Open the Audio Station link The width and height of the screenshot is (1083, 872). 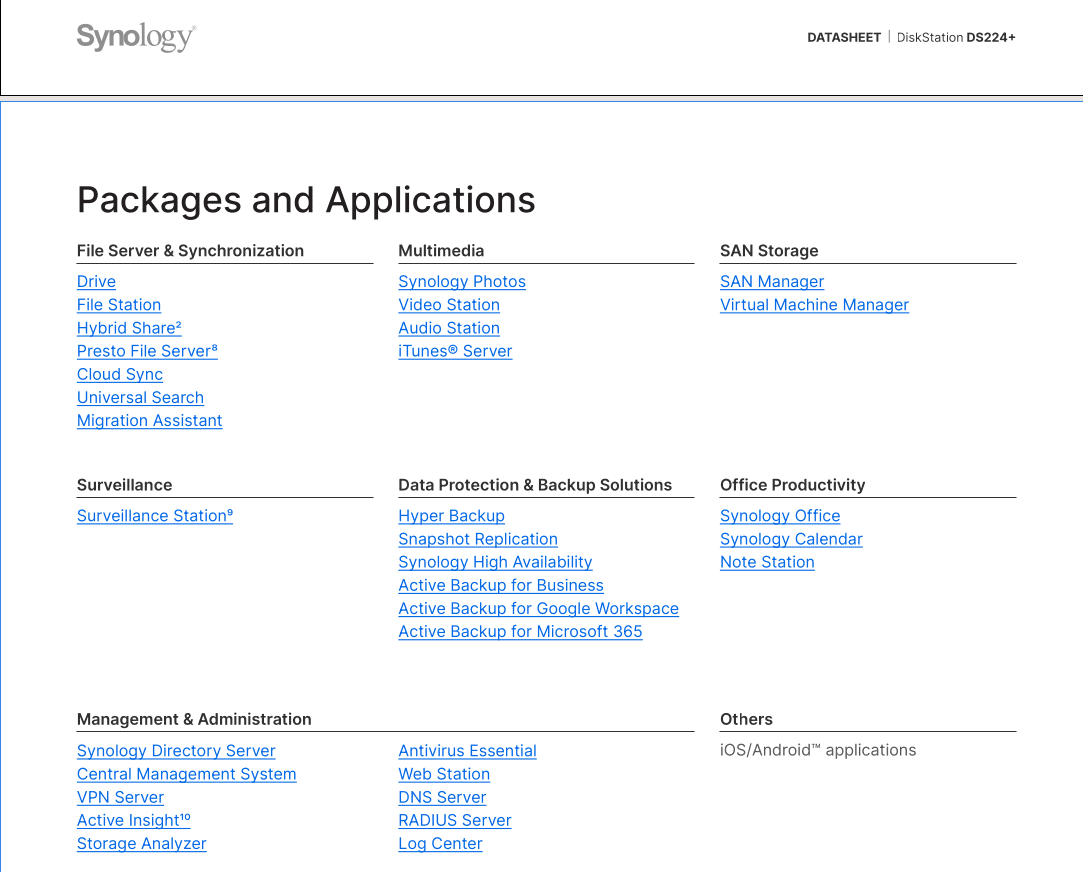click(x=449, y=328)
